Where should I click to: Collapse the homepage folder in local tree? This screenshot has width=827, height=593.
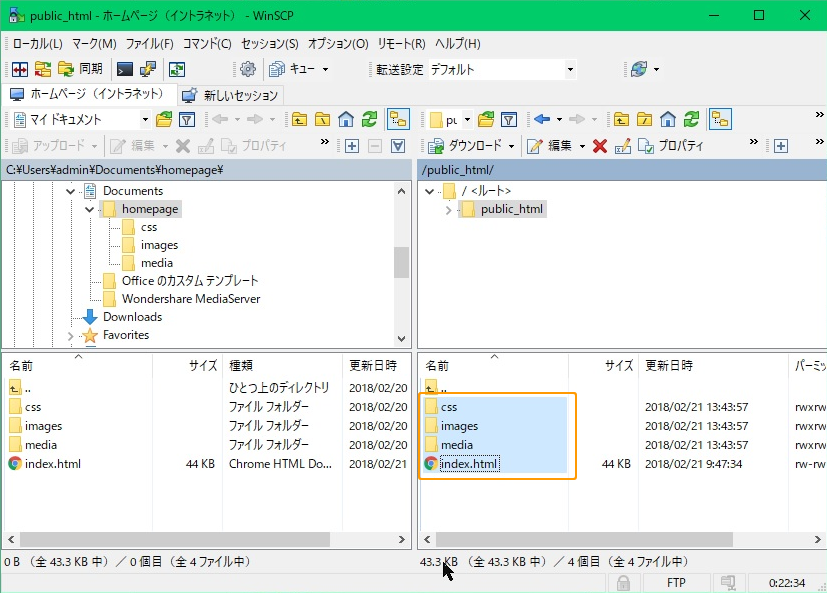tap(89, 209)
